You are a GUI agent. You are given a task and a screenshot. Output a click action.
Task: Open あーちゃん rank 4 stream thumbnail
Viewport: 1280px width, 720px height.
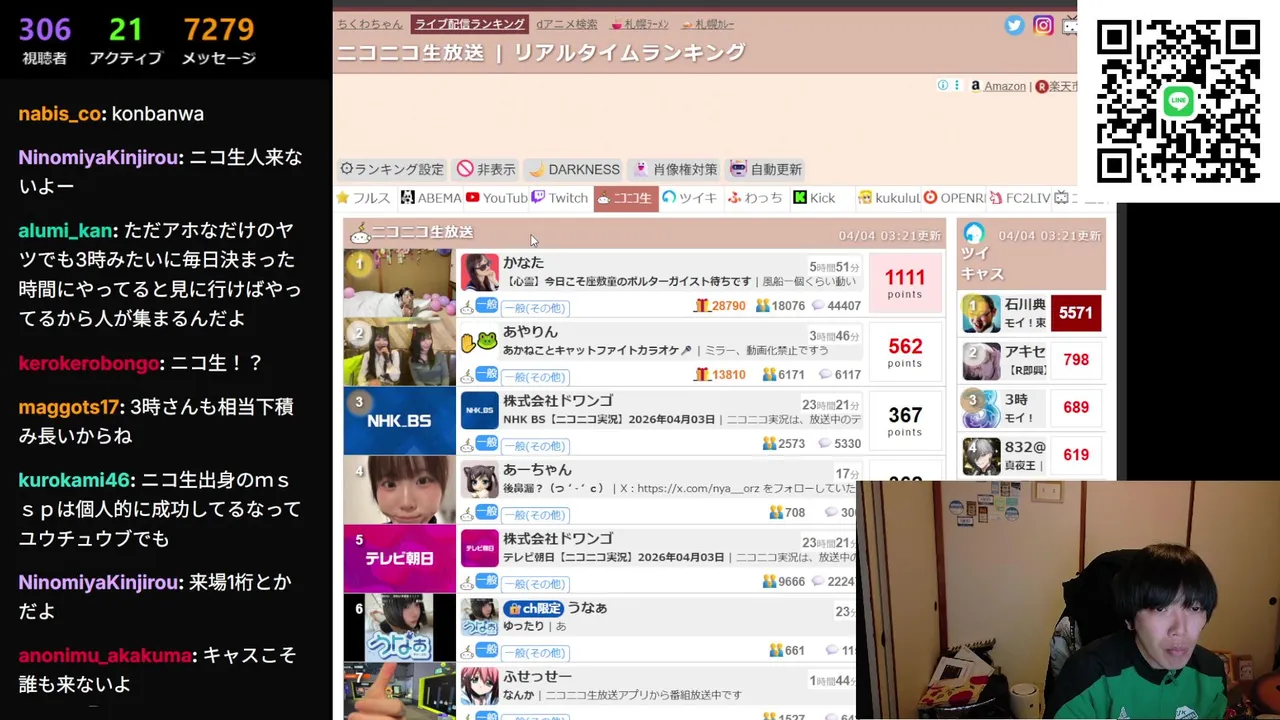(399, 490)
